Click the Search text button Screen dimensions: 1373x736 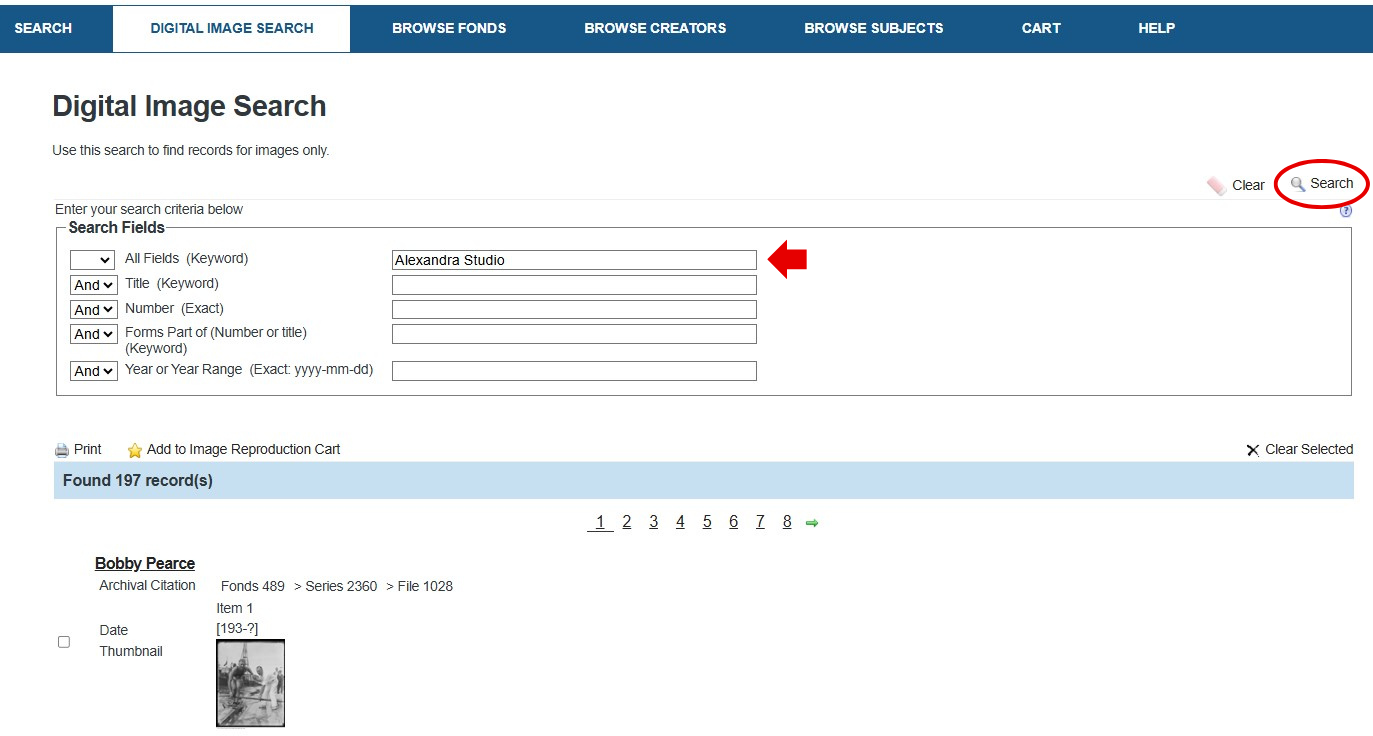[1332, 184]
